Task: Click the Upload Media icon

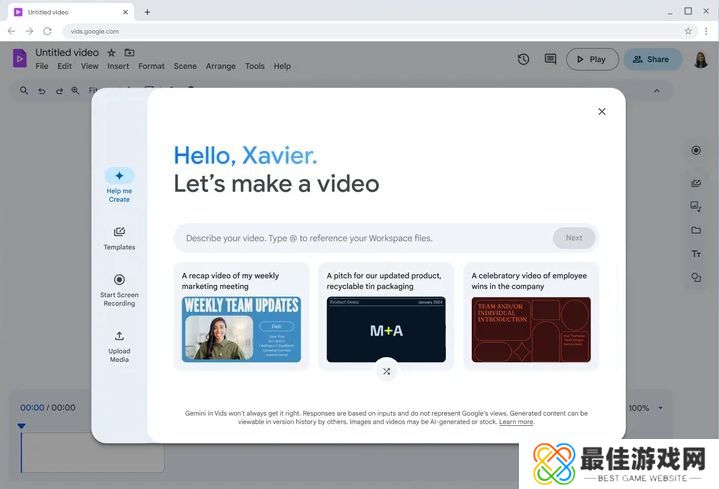Action: (119, 337)
